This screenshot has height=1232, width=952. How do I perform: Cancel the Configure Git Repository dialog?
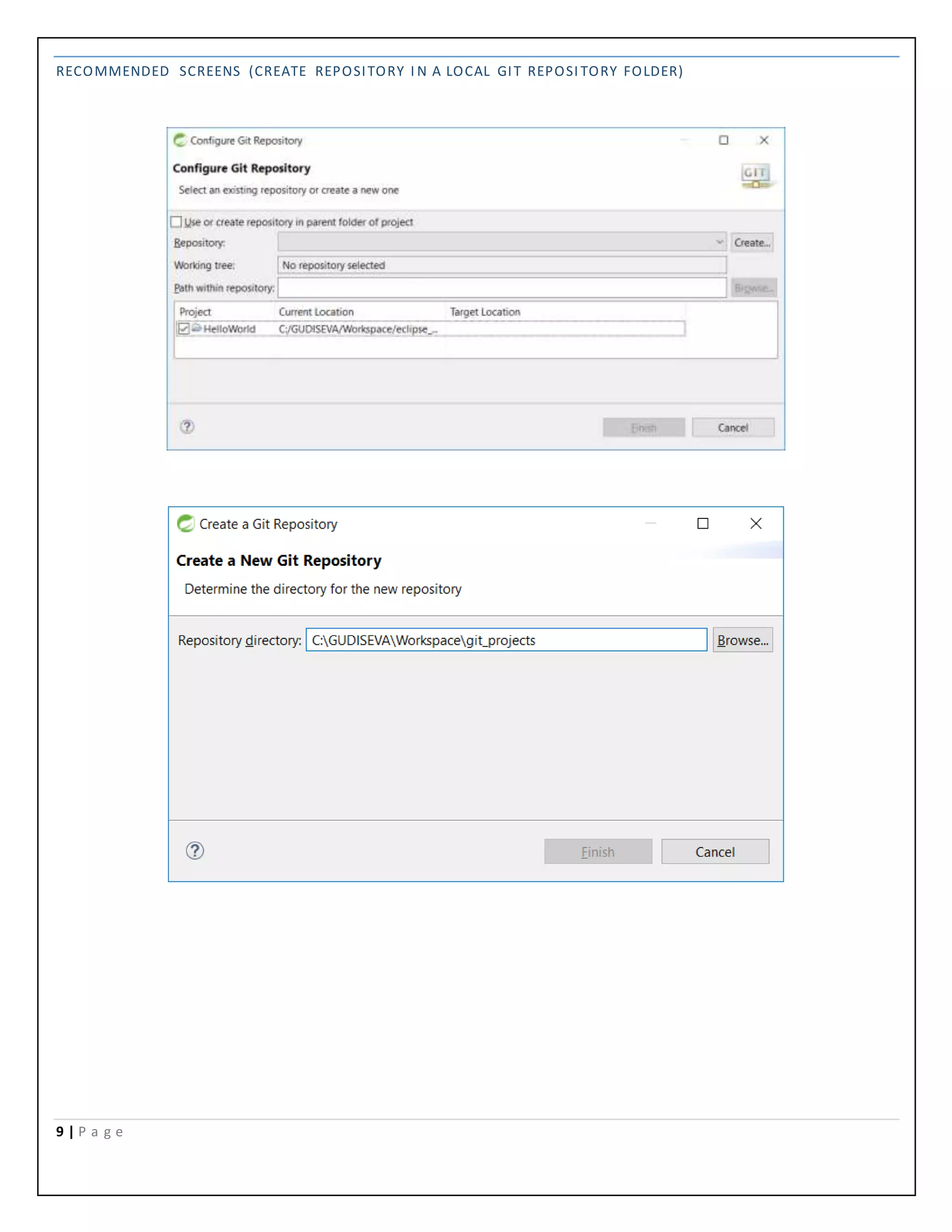tap(733, 428)
